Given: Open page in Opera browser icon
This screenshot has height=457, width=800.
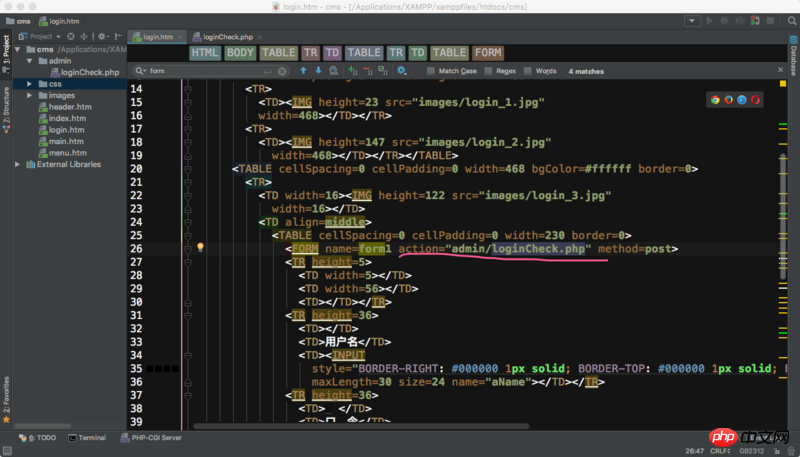Looking at the screenshot, I should point(756,99).
